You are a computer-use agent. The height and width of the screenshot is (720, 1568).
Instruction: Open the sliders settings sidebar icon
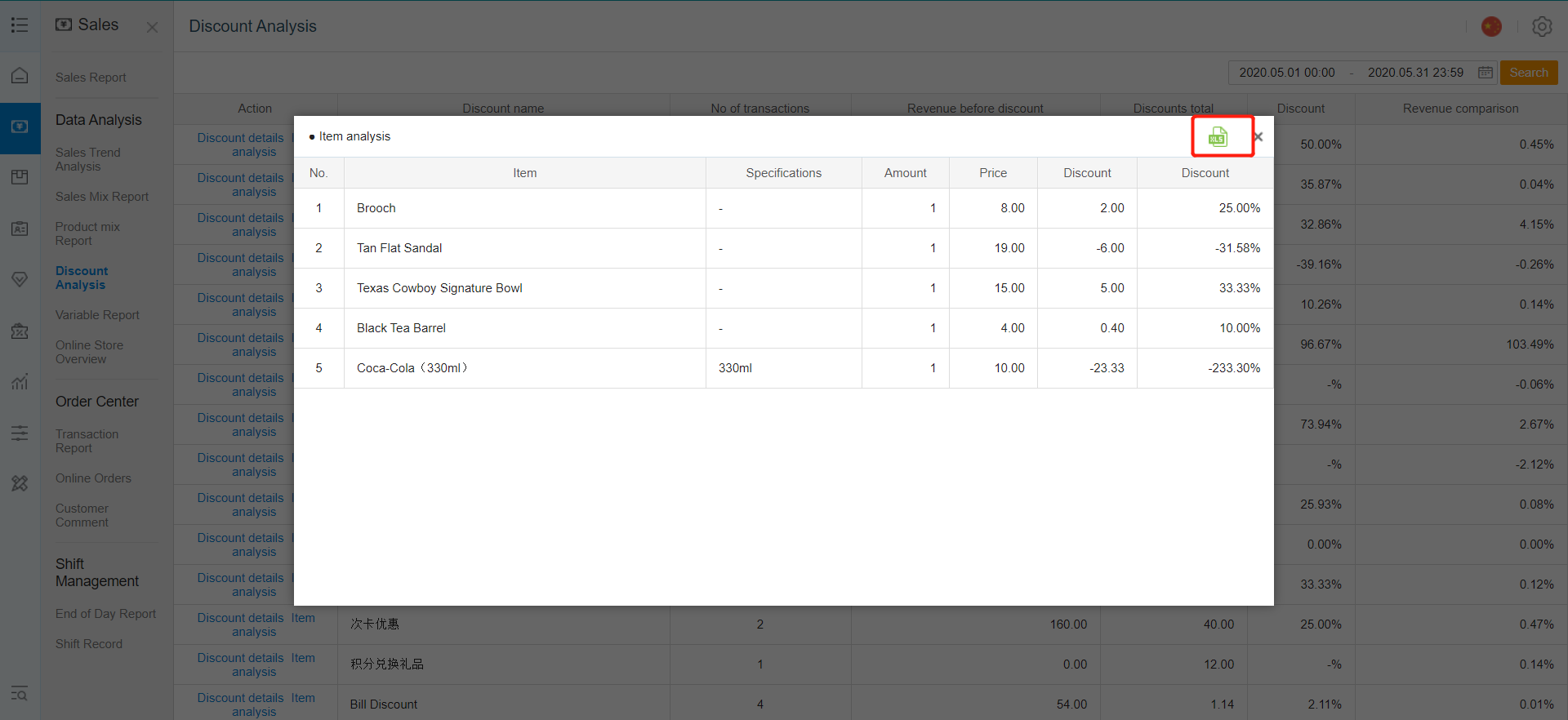click(x=20, y=433)
